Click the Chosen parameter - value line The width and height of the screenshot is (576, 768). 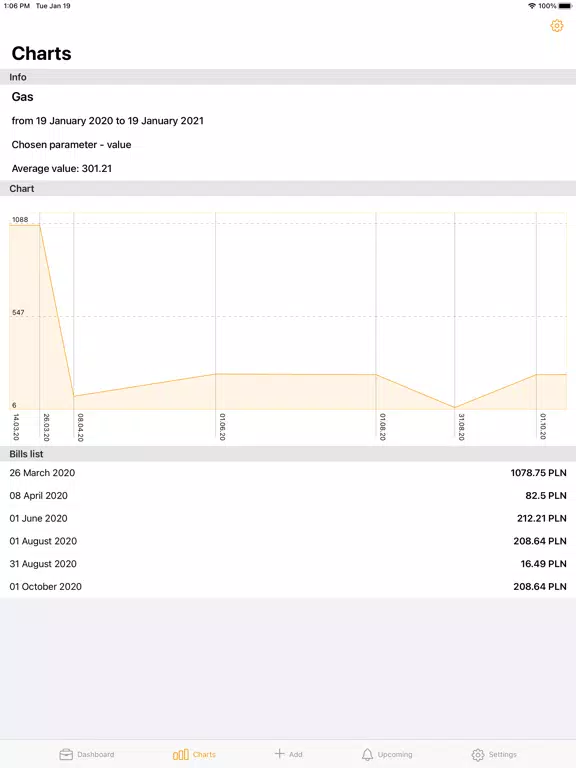72,144
